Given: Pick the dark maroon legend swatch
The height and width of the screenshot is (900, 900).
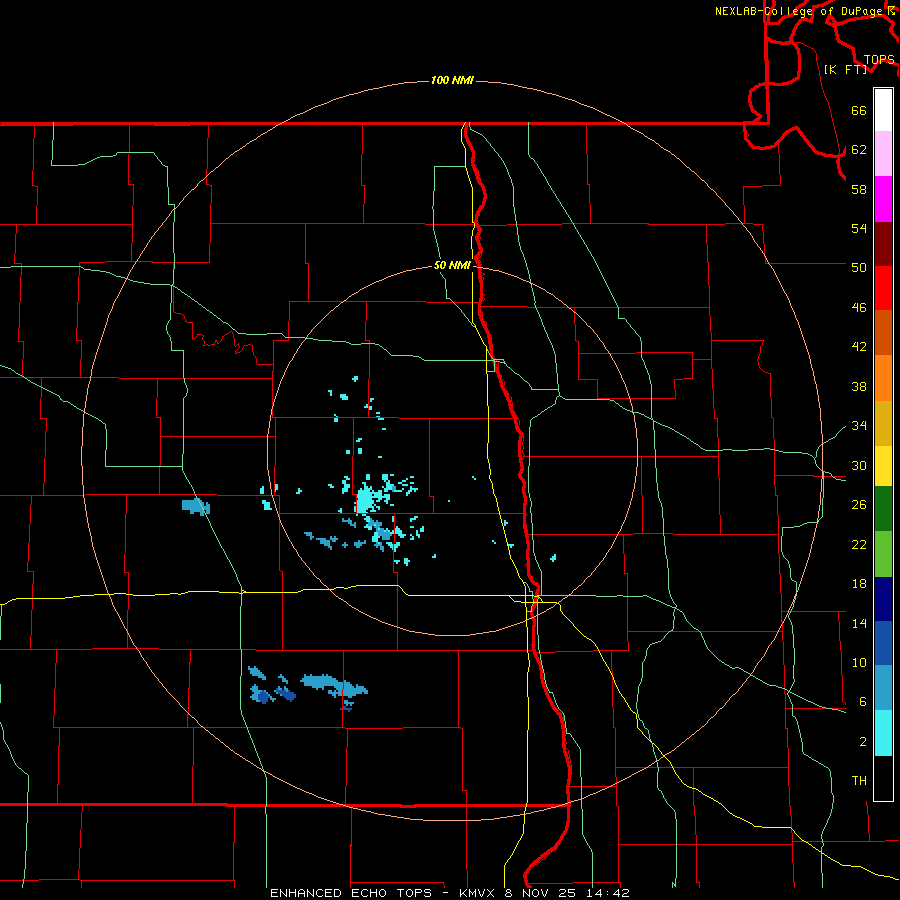Looking at the screenshot, I should point(883,244).
